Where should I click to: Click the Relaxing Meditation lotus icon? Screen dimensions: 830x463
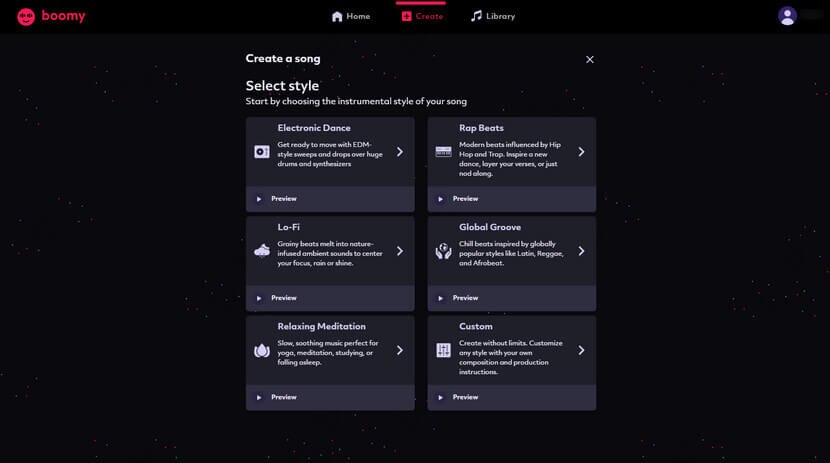coord(262,350)
